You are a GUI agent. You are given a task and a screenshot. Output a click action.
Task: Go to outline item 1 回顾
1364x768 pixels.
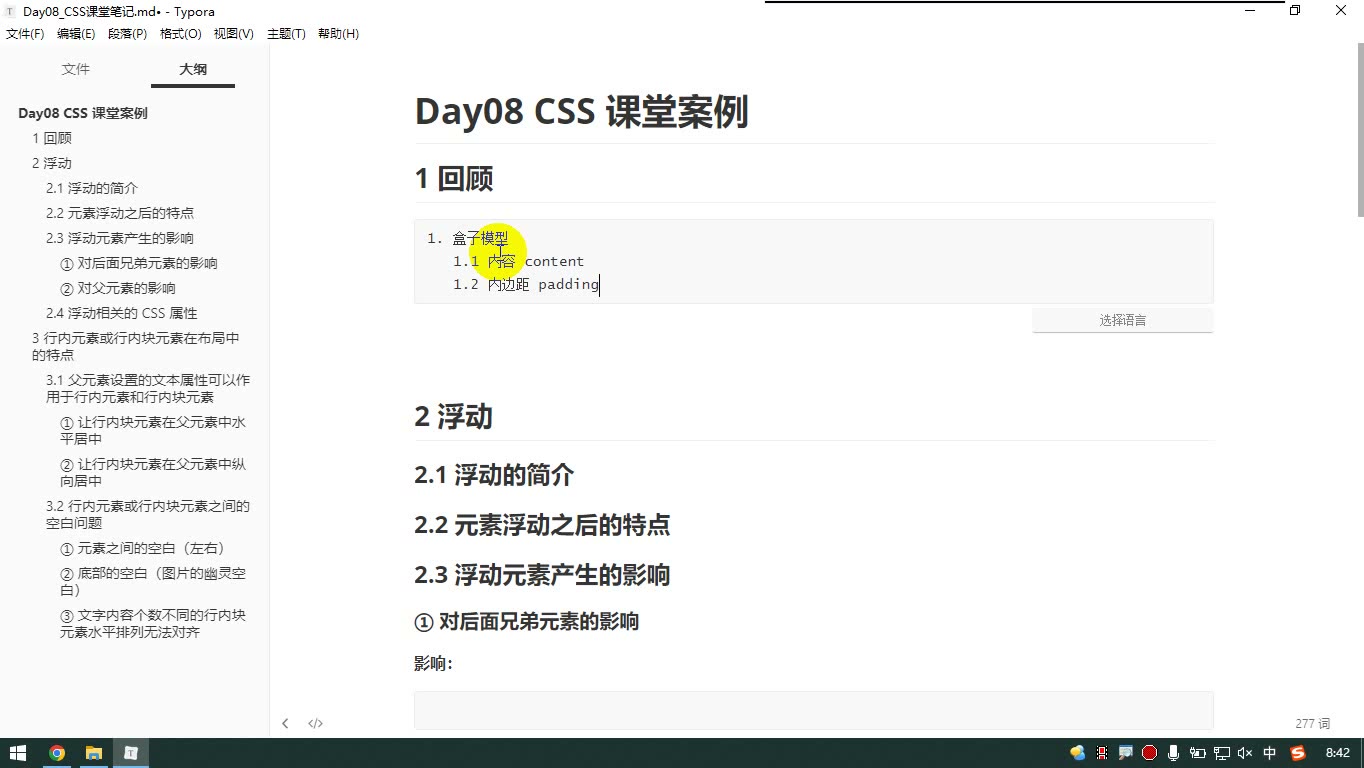(x=52, y=138)
